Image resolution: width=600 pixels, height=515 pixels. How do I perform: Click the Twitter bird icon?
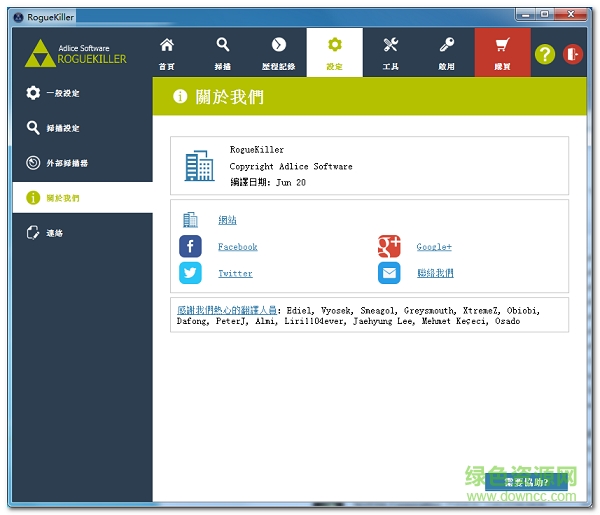point(190,273)
